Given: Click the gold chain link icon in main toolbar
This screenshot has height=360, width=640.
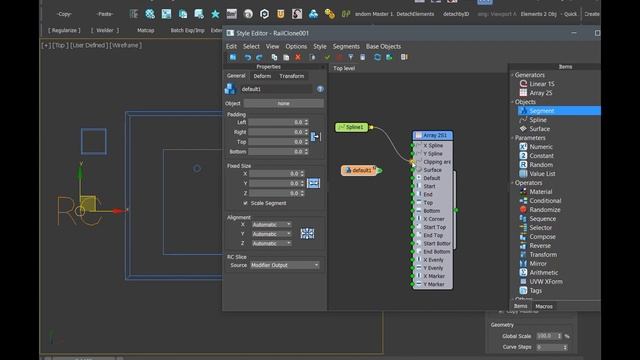Looking at the screenshot, I should tap(330, 14).
